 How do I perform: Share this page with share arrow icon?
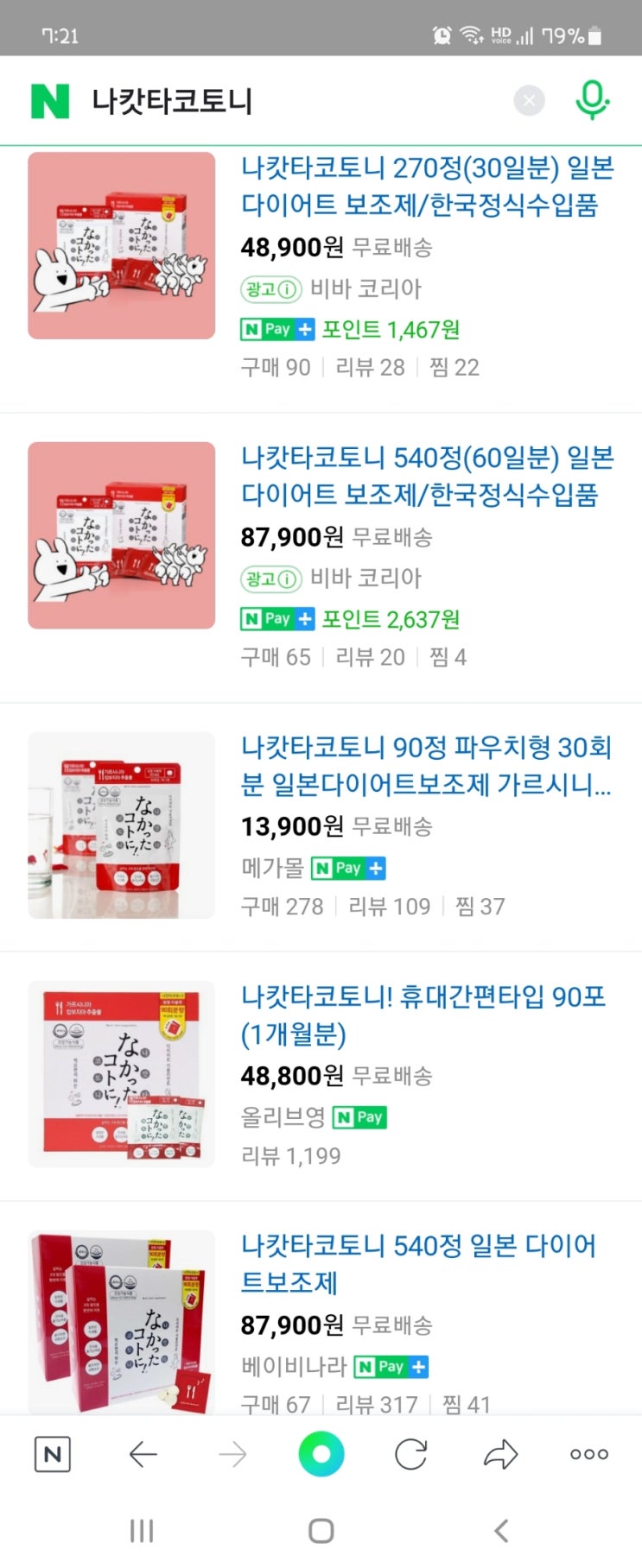500,1455
